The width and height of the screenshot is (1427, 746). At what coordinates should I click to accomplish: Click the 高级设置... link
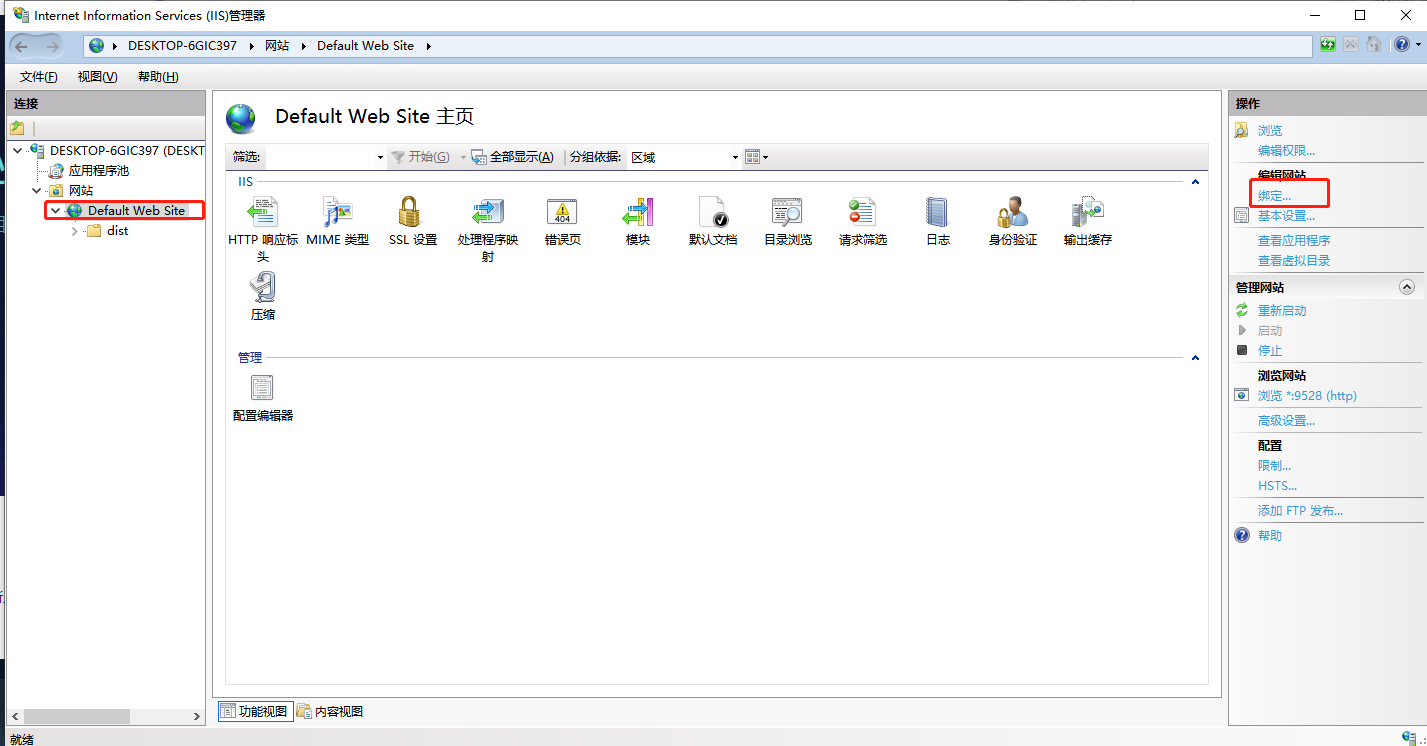[x=1286, y=421]
